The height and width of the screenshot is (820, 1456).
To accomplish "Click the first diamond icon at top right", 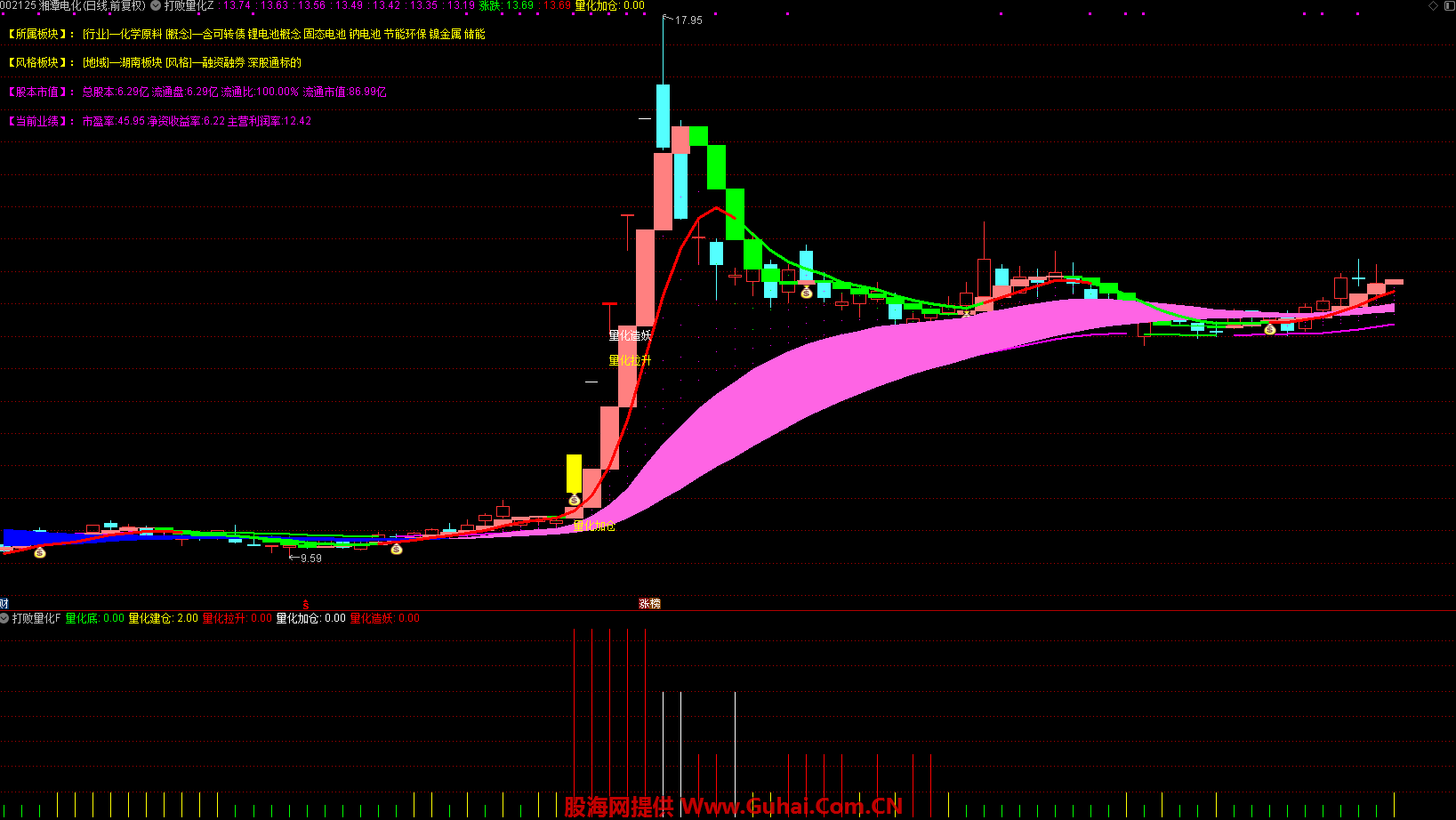I will (1433, 5).
